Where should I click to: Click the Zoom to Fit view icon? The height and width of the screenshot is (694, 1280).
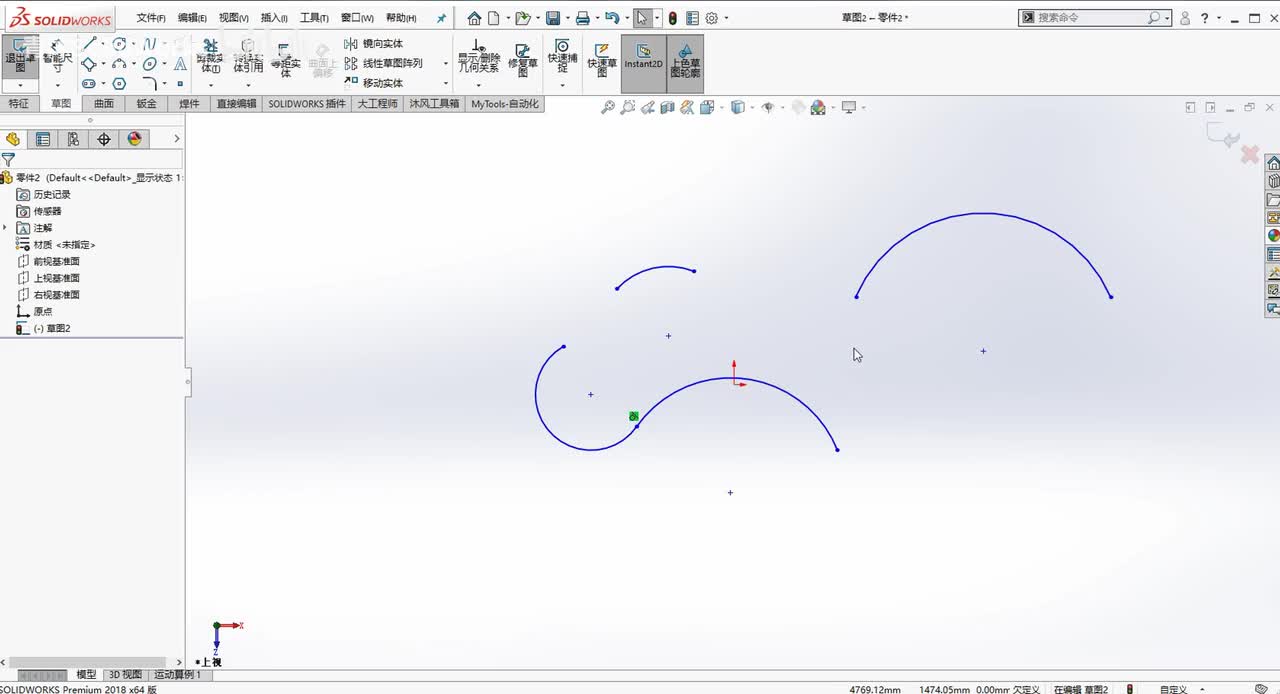[x=607, y=108]
